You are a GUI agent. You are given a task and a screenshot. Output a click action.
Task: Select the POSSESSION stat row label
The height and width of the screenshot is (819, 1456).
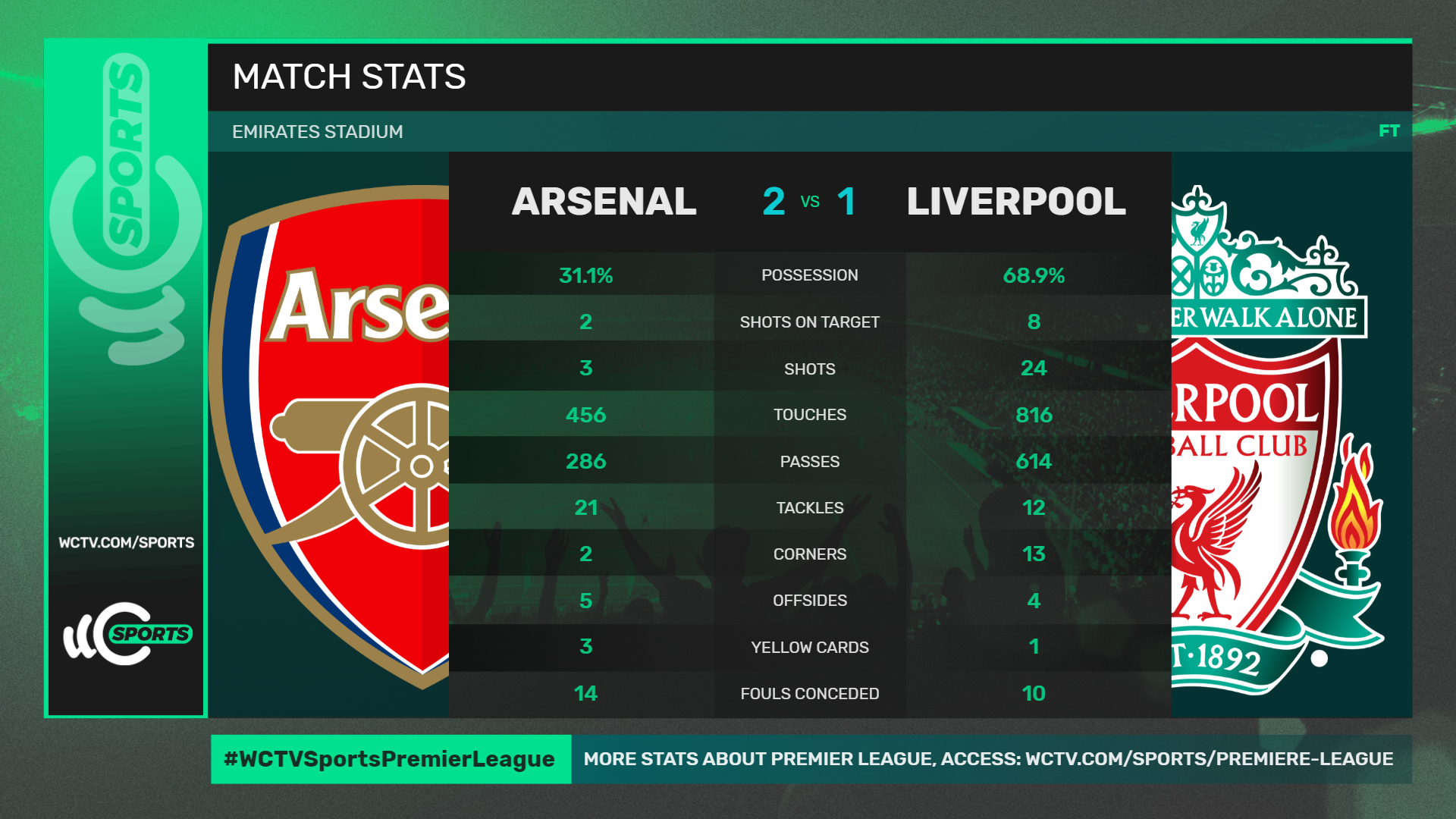pyautogui.click(x=809, y=275)
